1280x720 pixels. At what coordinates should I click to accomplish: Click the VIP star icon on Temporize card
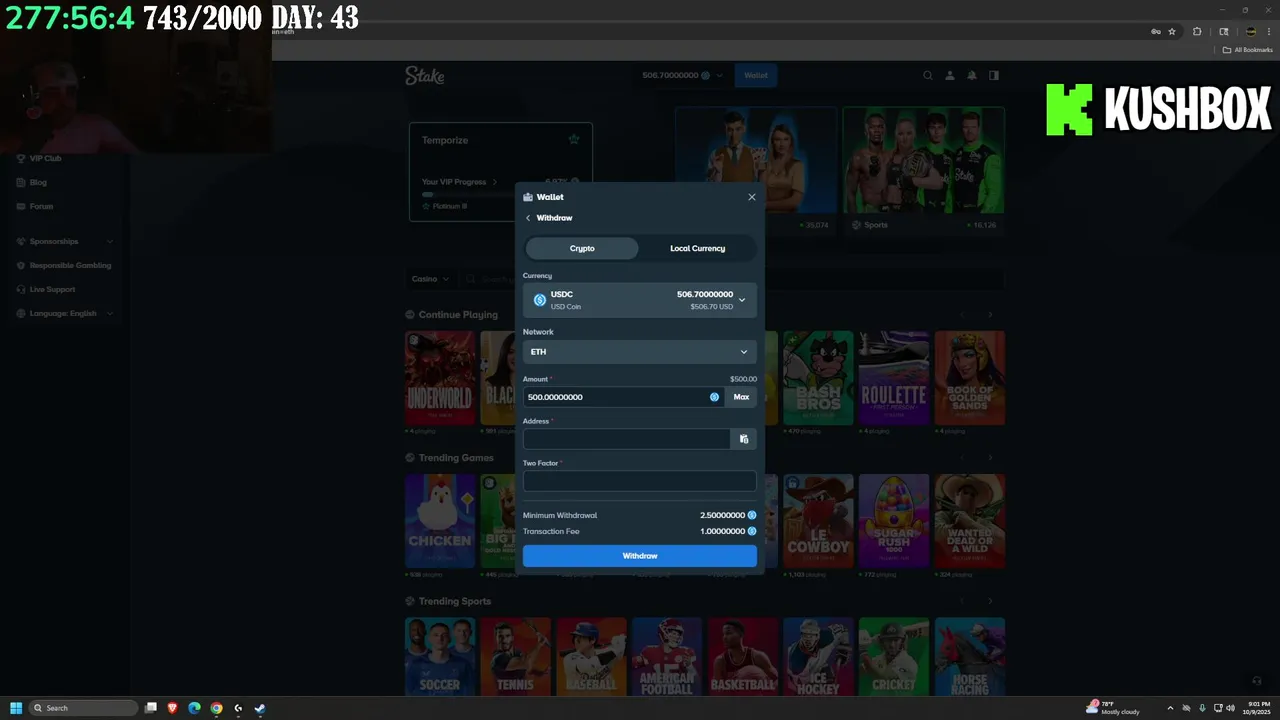click(574, 140)
